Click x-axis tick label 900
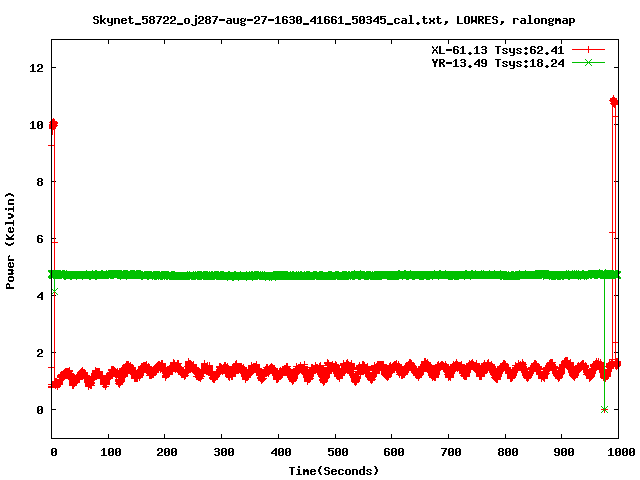The width and height of the screenshot is (640, 480). click(564, 452)
